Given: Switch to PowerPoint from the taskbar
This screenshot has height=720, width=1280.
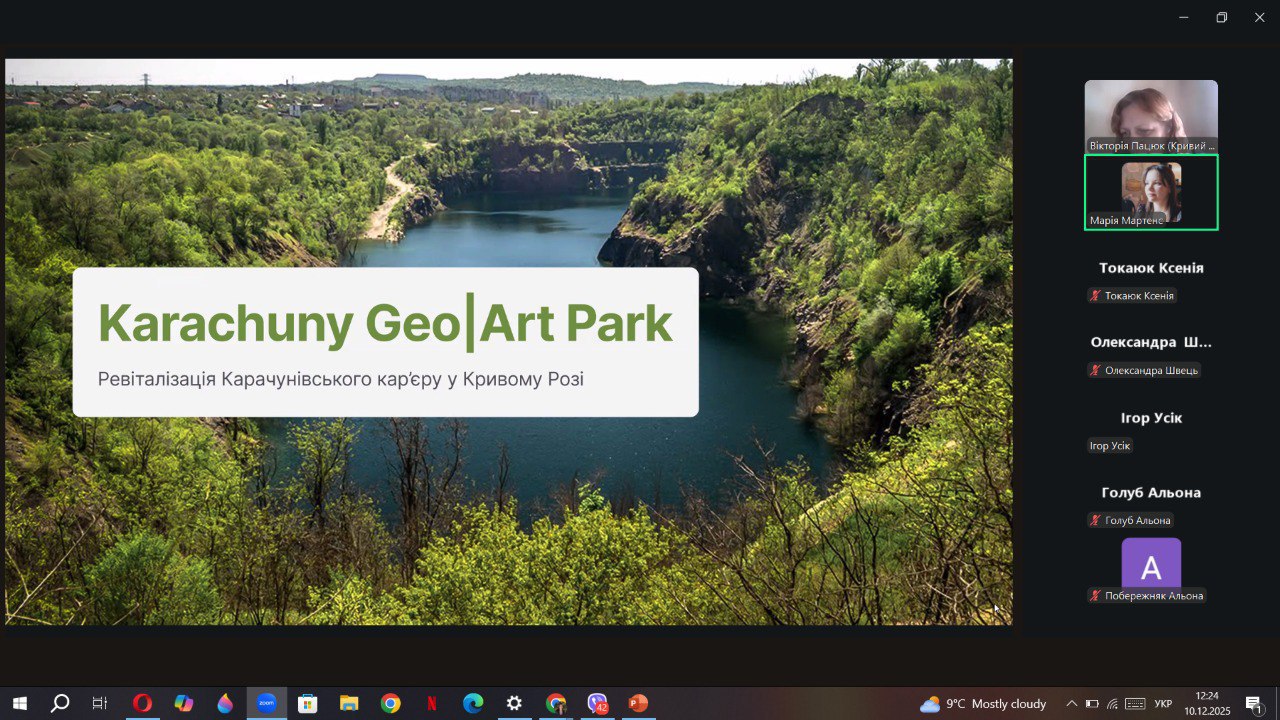Looking at the screenshot, I should click(x=638, y=703).
